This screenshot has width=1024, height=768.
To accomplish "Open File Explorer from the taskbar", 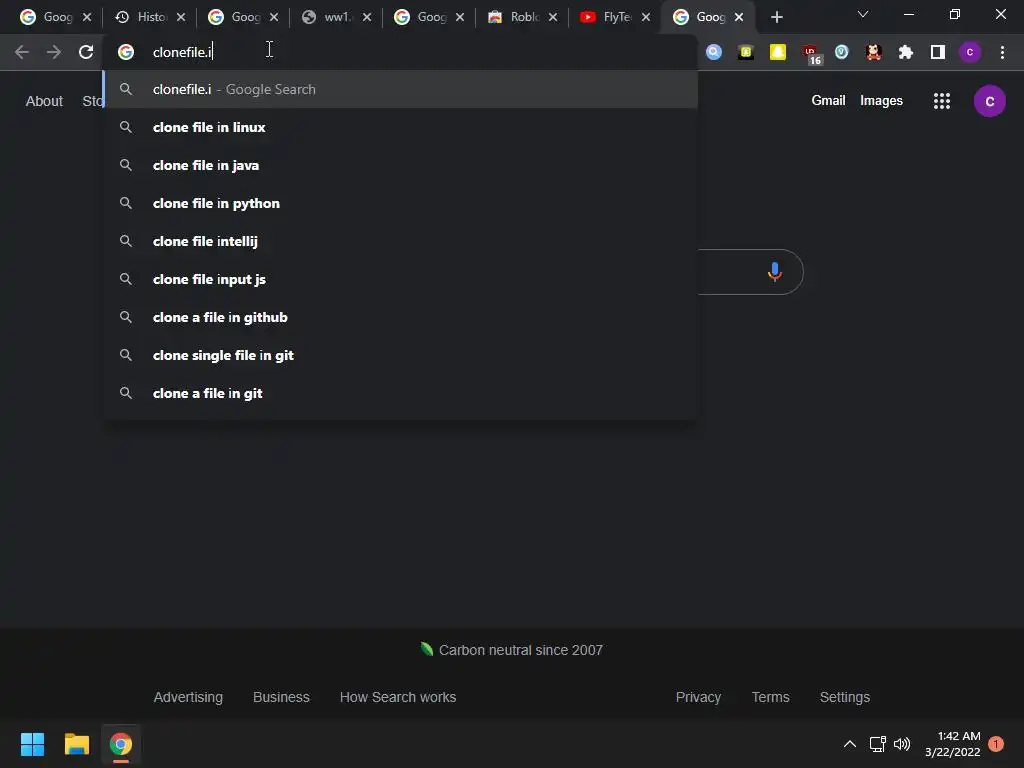I will tap(76, 744).
